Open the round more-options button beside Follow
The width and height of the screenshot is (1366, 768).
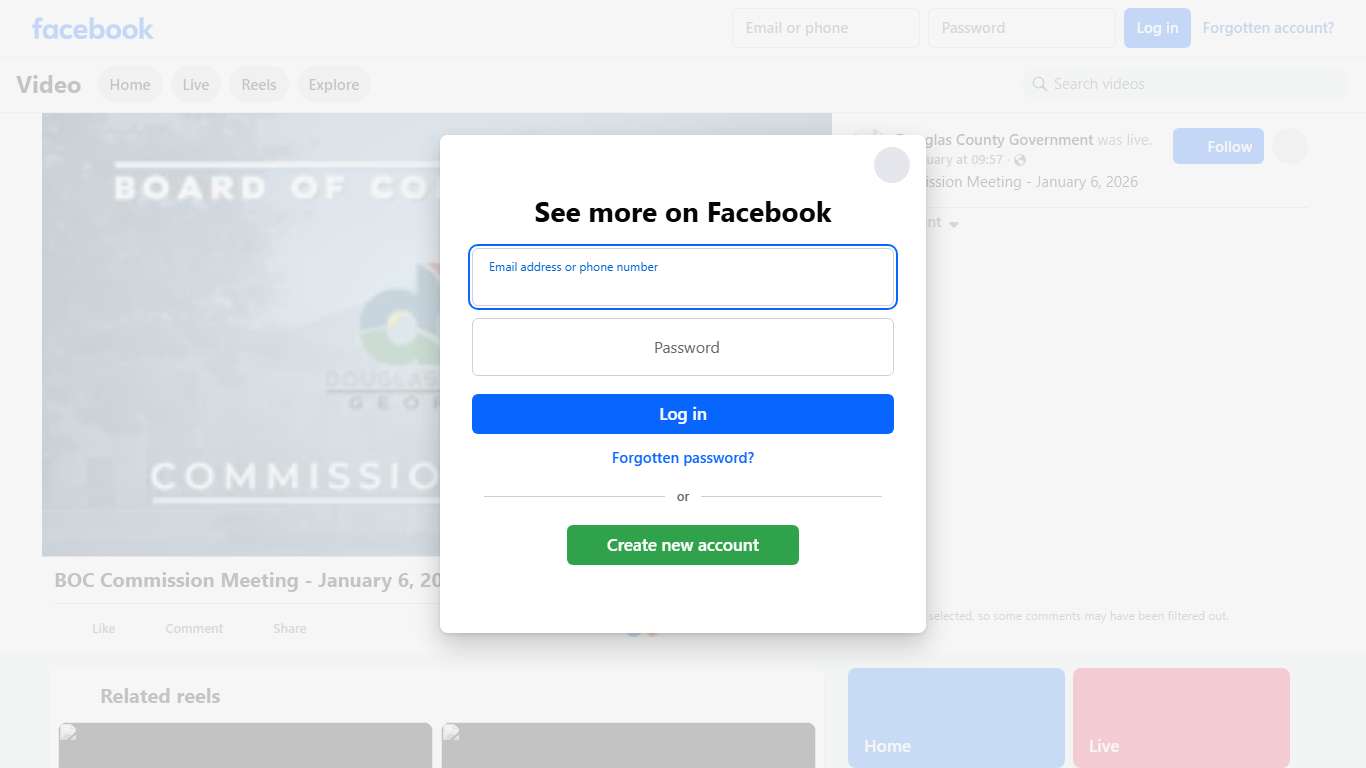tap(1290, 147)
